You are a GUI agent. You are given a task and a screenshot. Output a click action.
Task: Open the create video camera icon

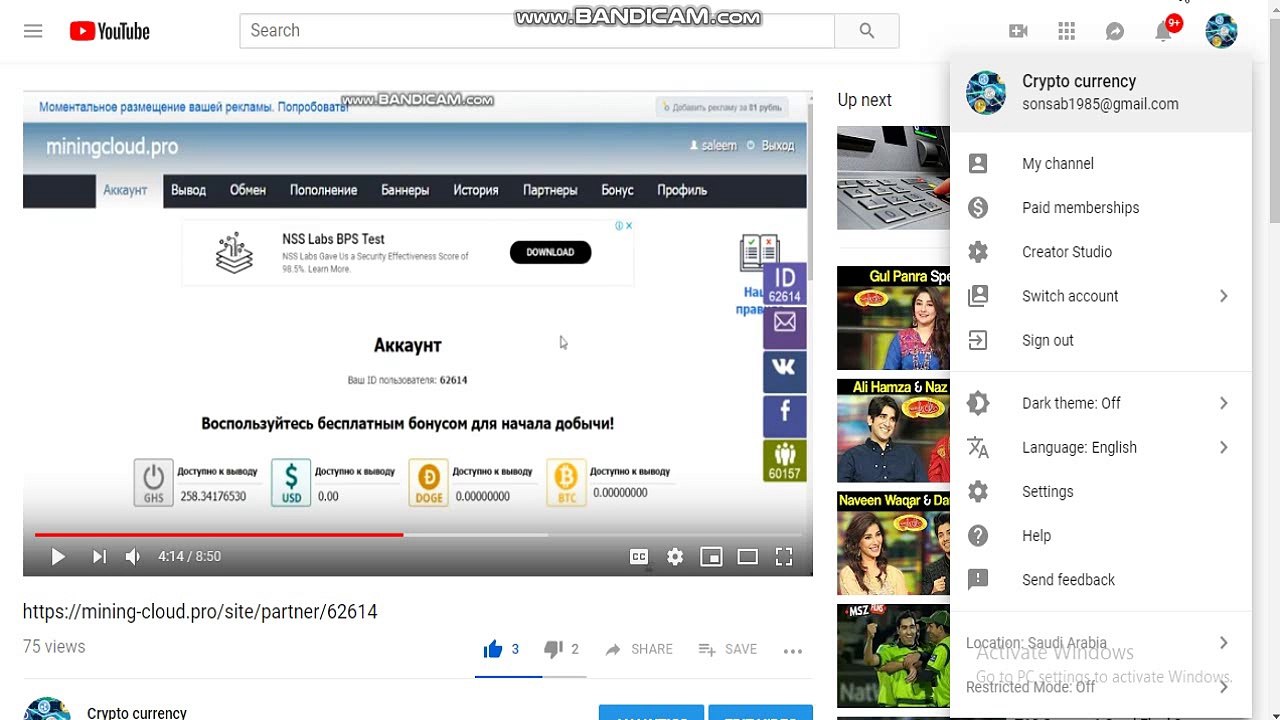tap(1018, 31)
